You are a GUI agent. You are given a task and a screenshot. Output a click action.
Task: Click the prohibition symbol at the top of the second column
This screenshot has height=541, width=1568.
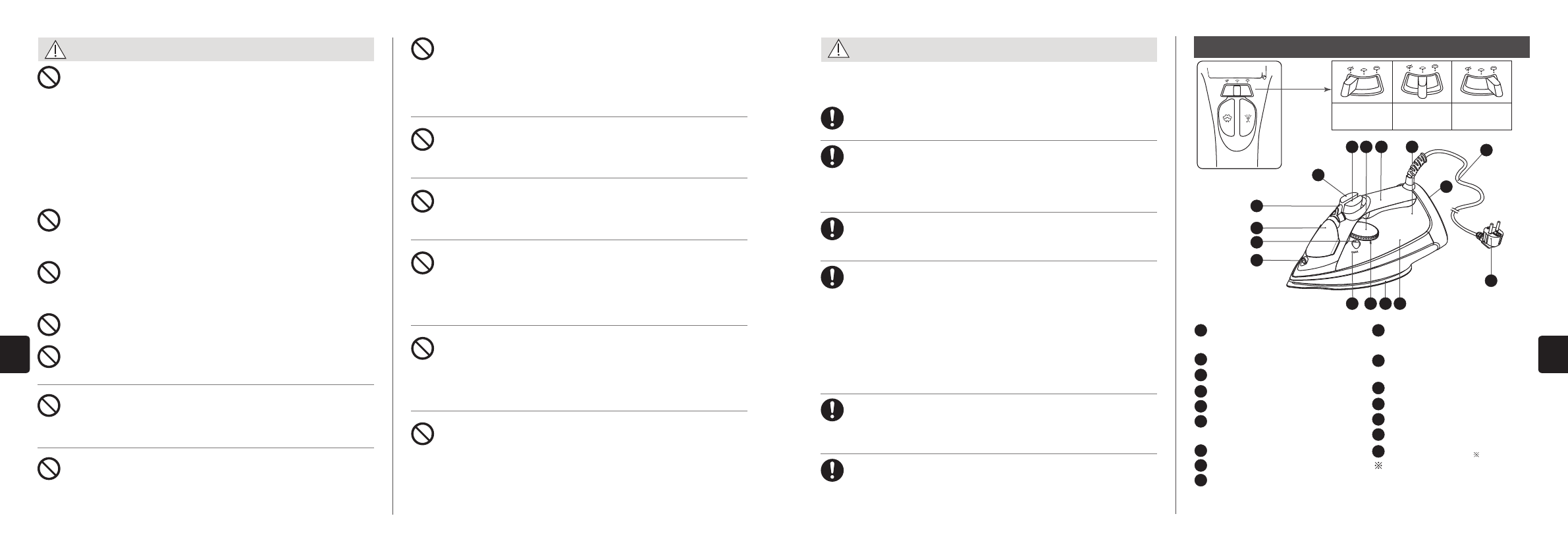point(422,49)
